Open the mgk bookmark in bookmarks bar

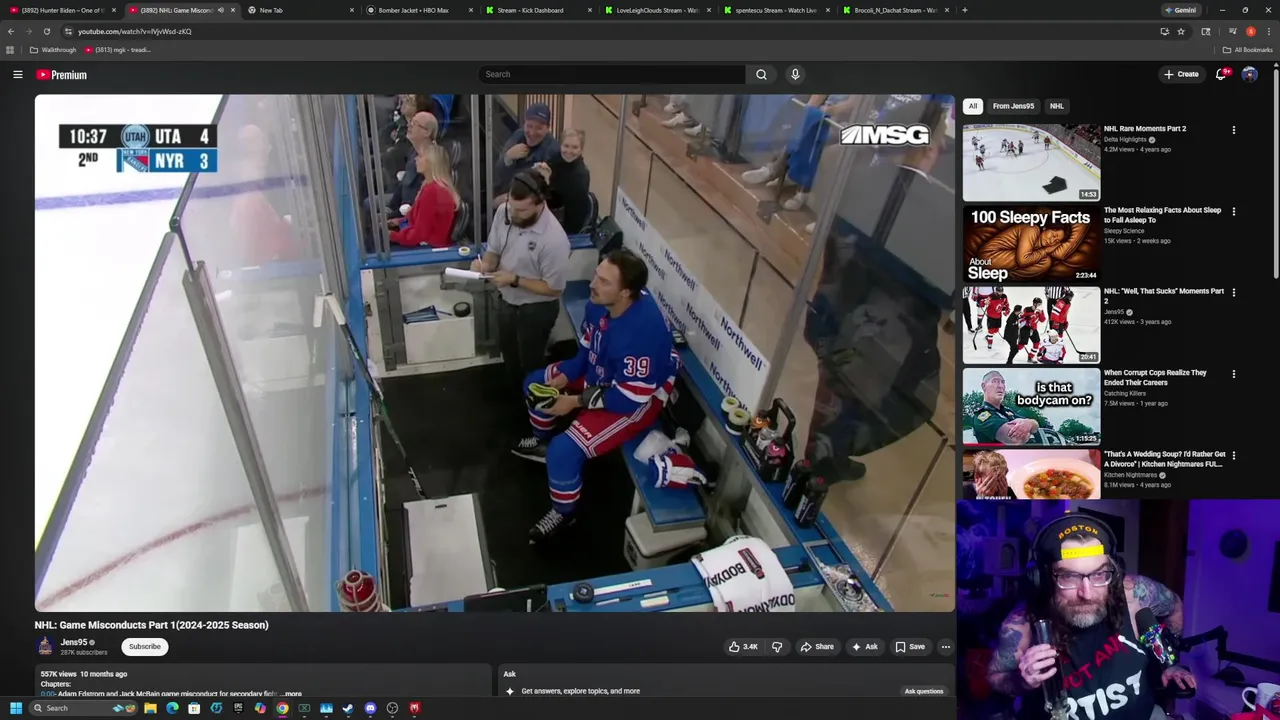coord(118,50)
